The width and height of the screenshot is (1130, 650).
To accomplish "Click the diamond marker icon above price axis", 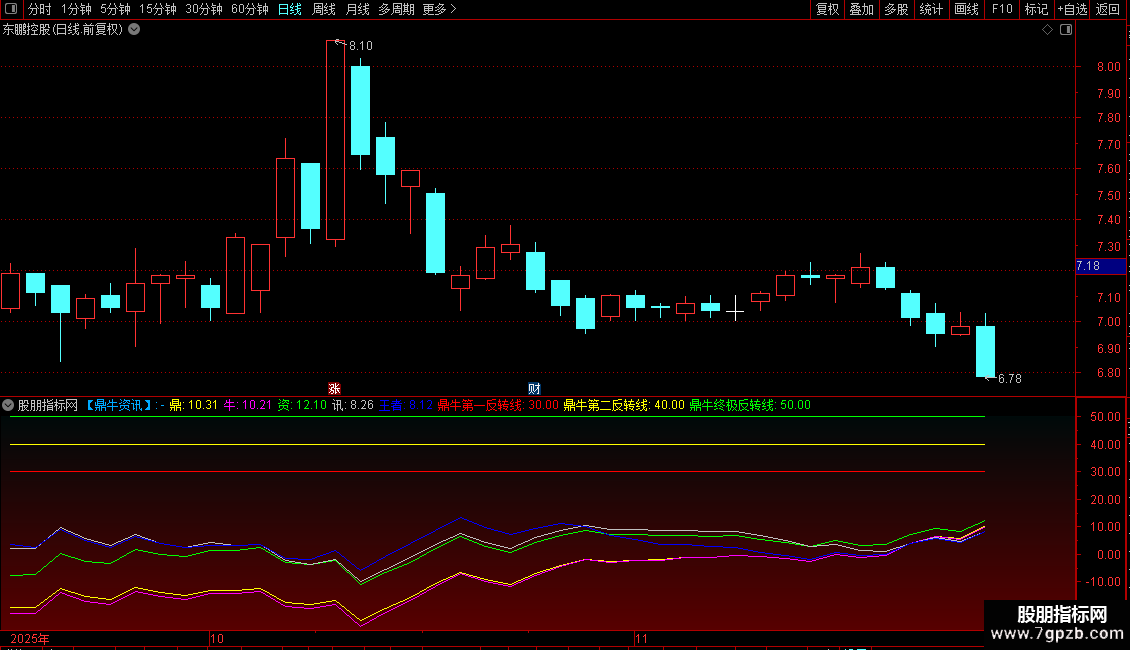I will pyautogui.click(x=1047, y=30).
